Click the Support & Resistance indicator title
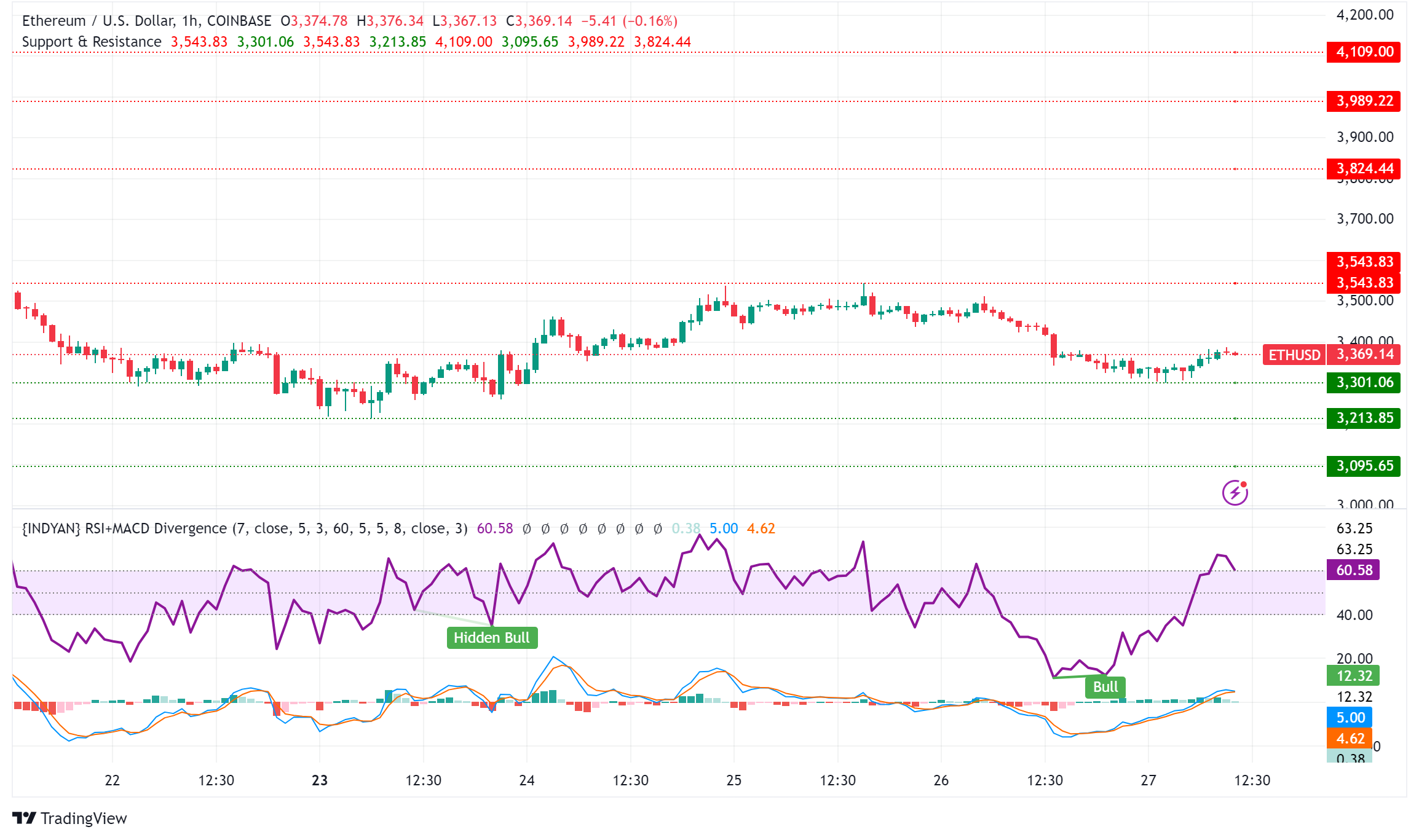 [x=92, y=42]
